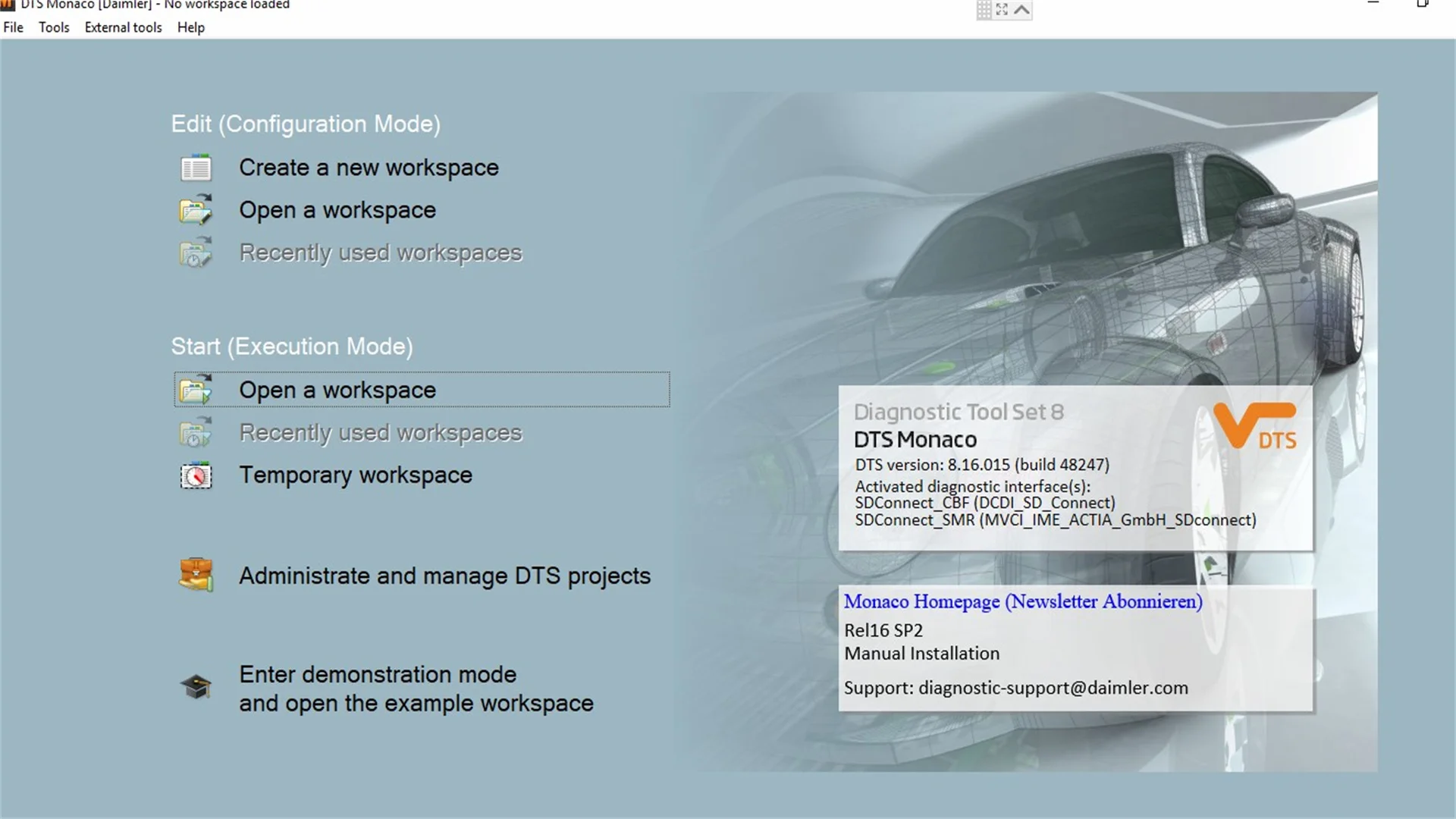
Task: Follow the Monaco Homepage newsletter link
Action: (x=1022, y=601)
